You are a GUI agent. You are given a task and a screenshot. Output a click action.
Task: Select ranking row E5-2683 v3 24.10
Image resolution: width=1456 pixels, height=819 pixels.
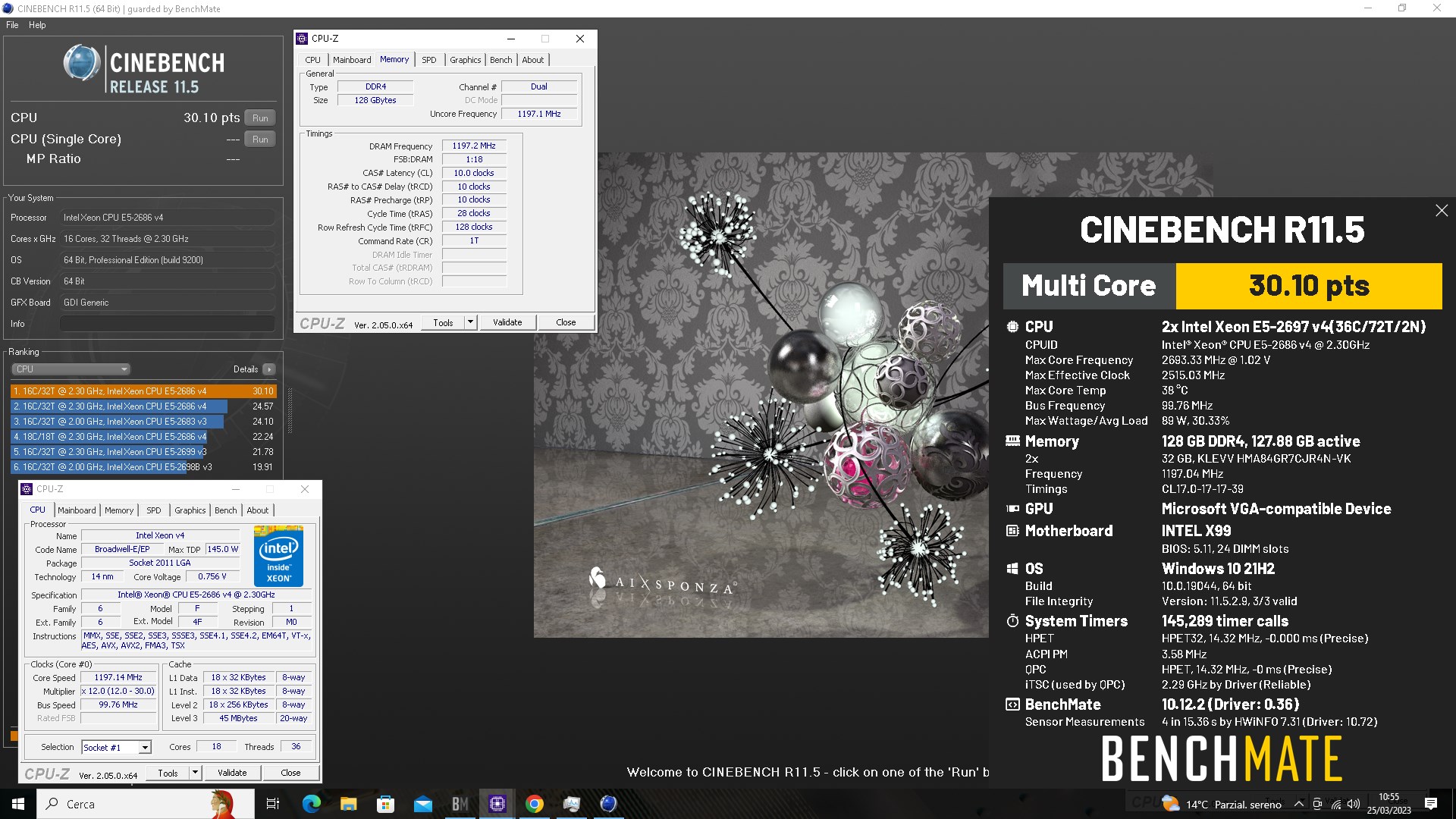(x=143, y=422)
